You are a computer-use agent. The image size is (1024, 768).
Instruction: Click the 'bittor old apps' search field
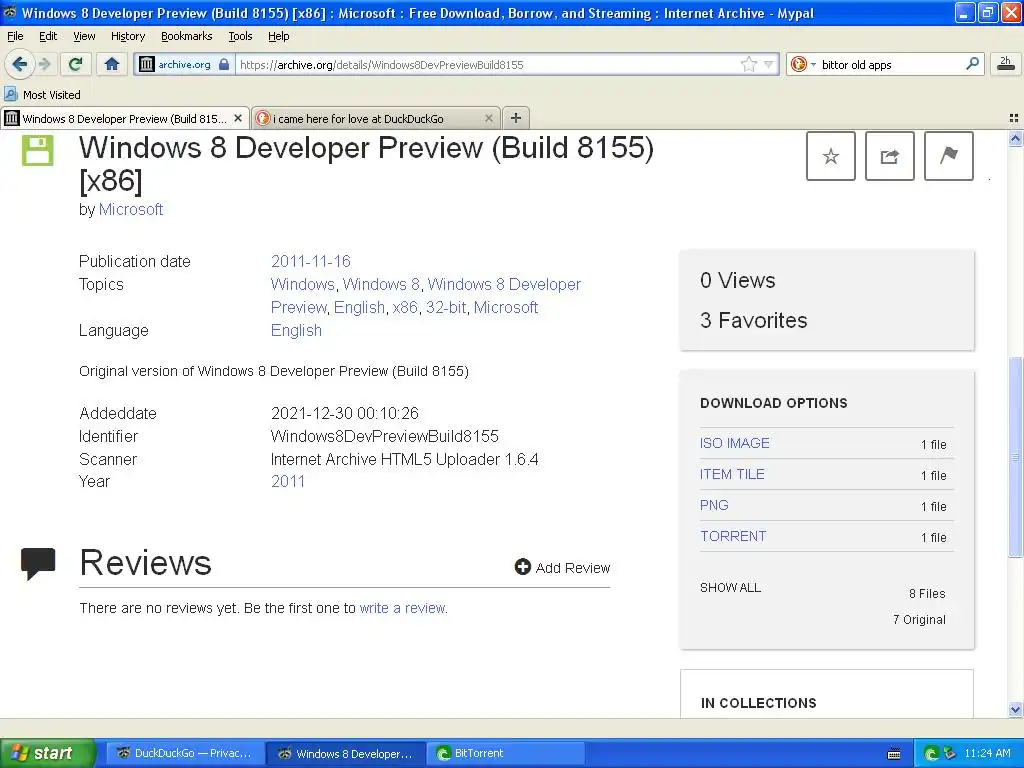pyautogui.click(x=890, y=64)
